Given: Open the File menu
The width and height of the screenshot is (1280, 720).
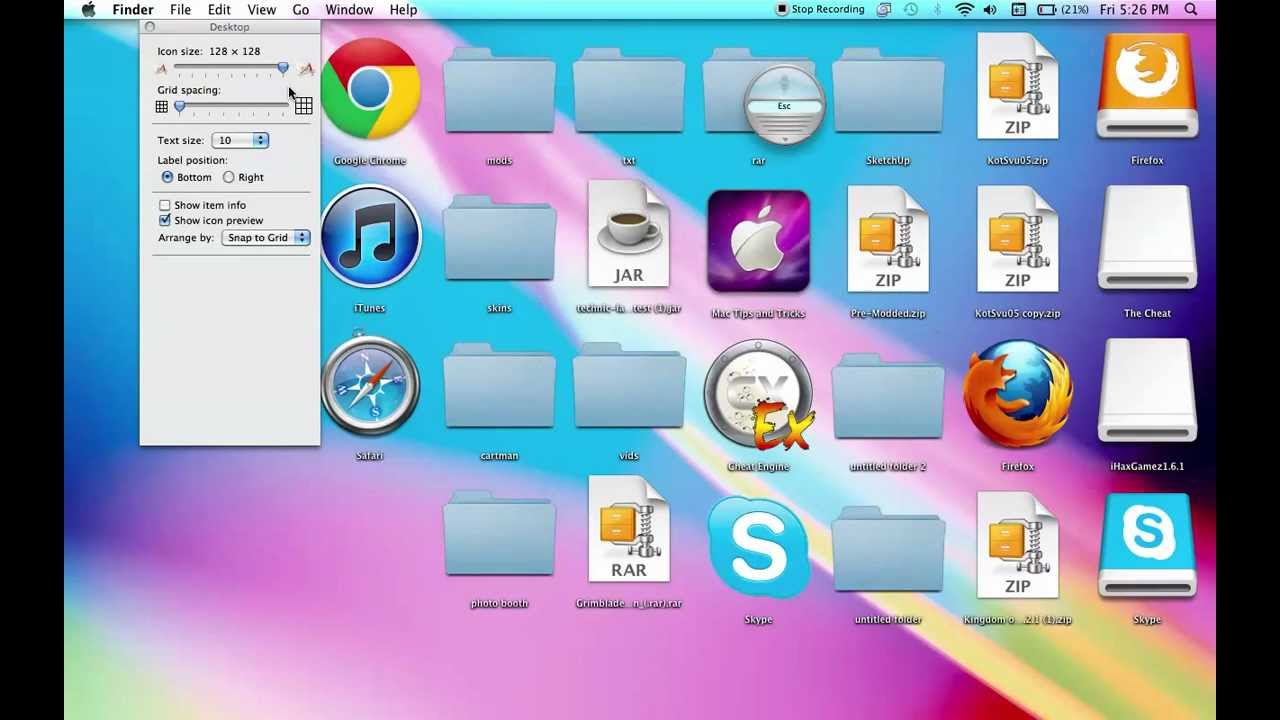Looking at the screenshot, I should (x=180, y=10).
